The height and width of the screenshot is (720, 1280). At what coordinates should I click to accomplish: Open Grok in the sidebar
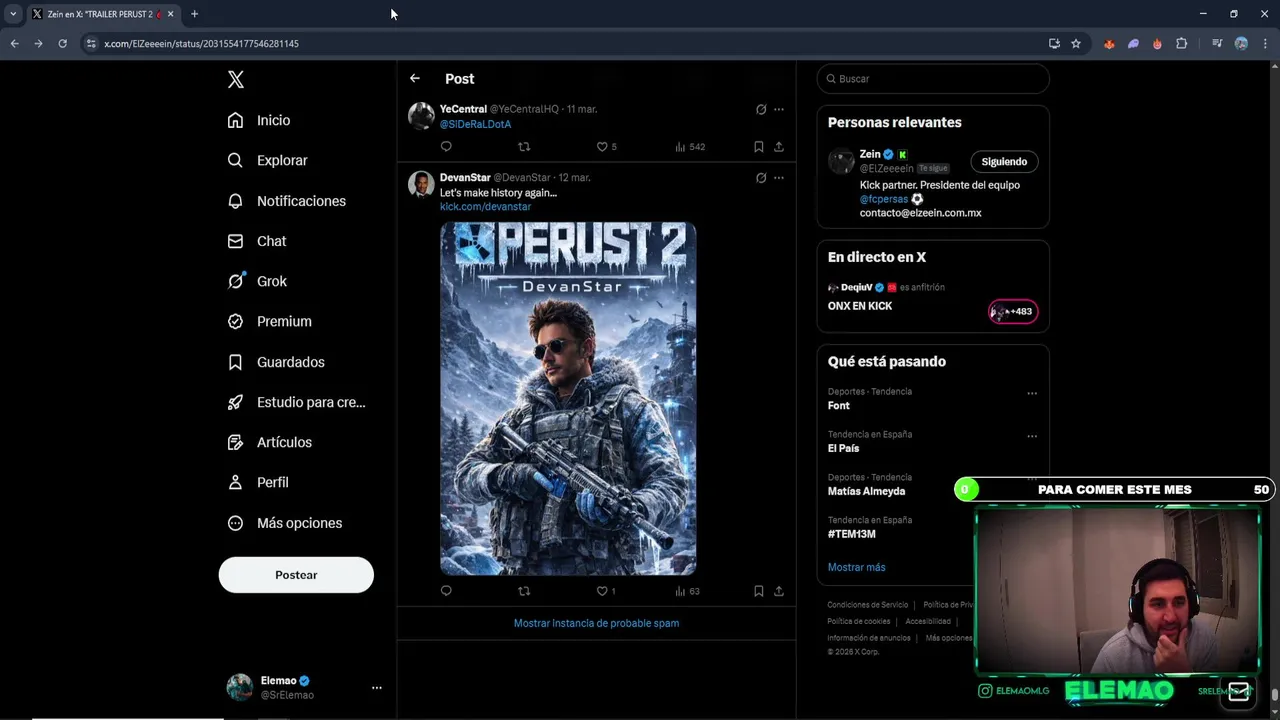(257, 281)
